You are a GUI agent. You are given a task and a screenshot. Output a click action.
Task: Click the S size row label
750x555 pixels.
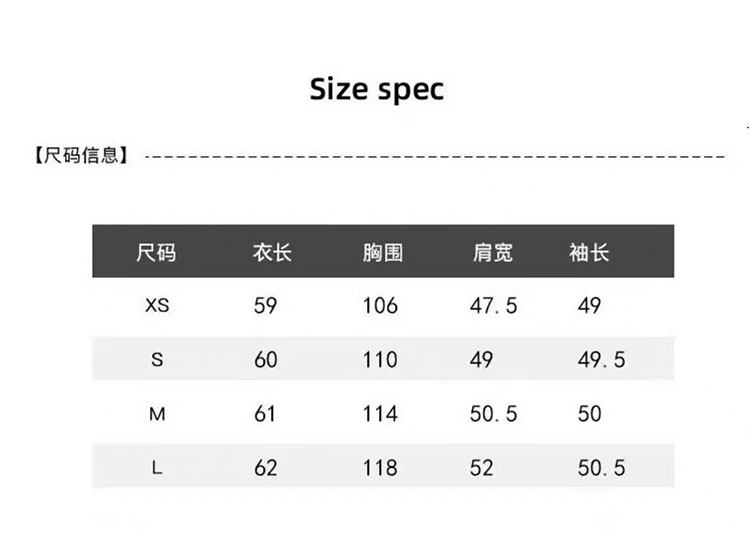[x=157, y=360]
